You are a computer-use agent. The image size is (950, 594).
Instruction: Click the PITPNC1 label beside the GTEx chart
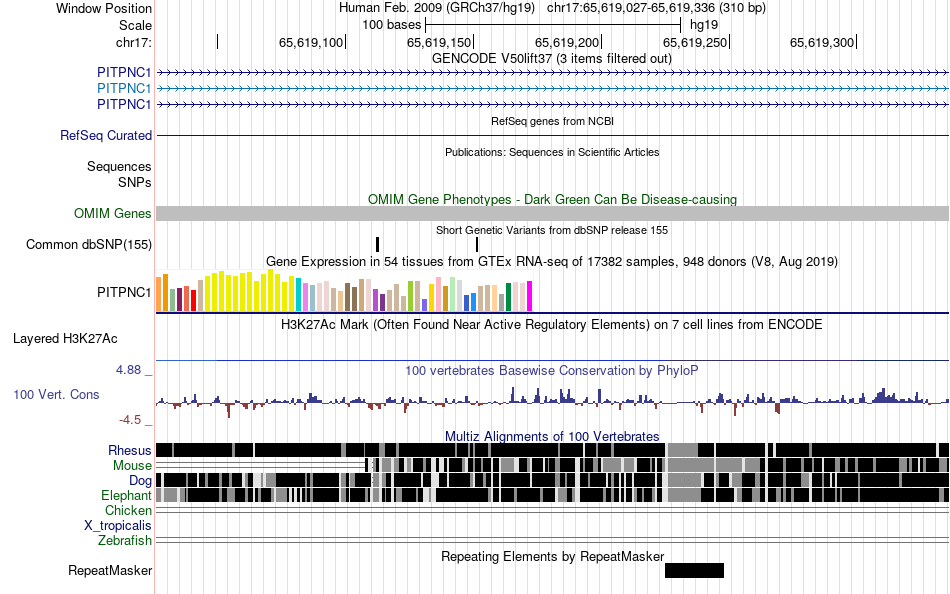pos(124,292)
